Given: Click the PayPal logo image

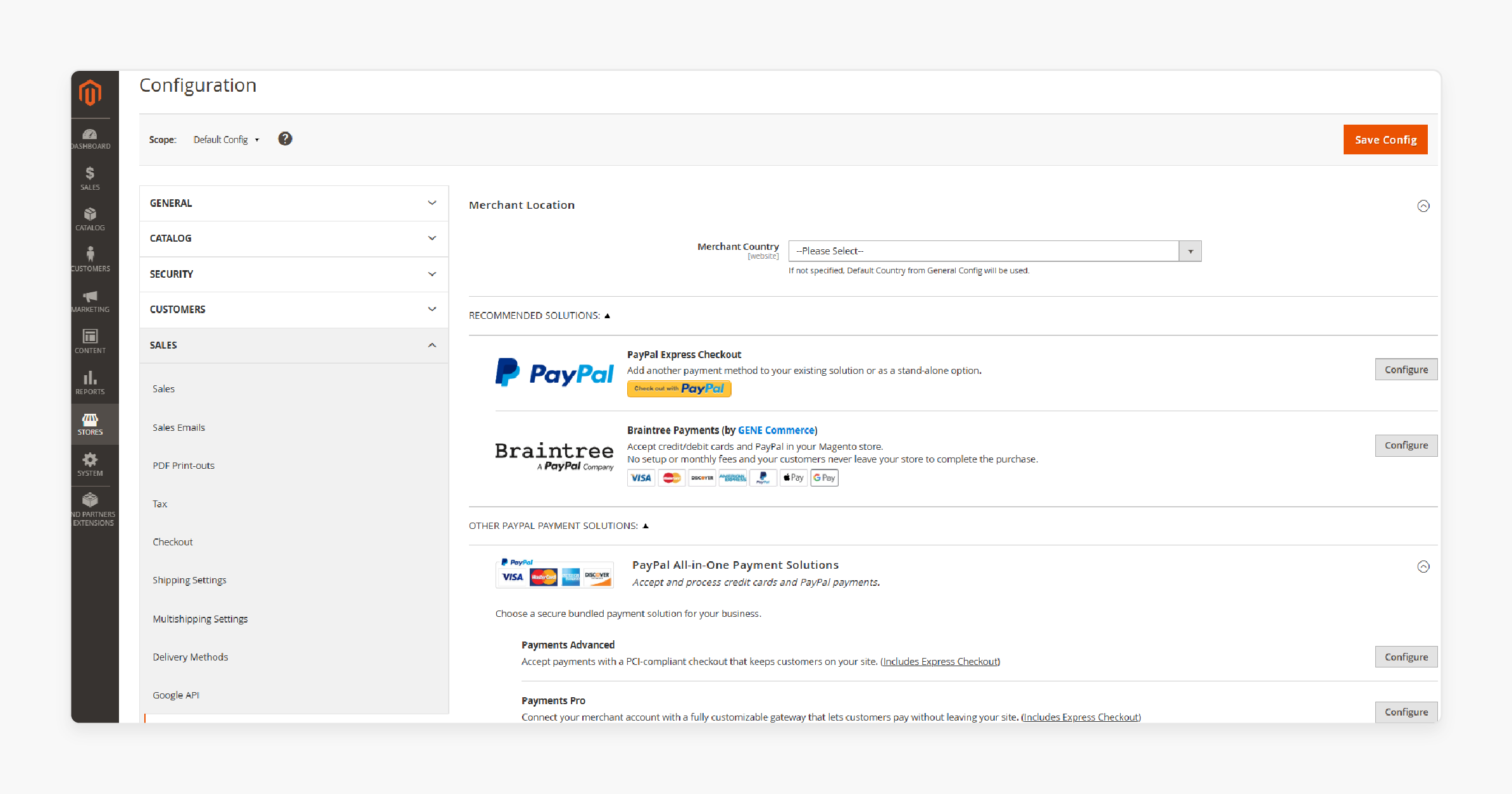Looking at the screenshot, I should 554,373.
